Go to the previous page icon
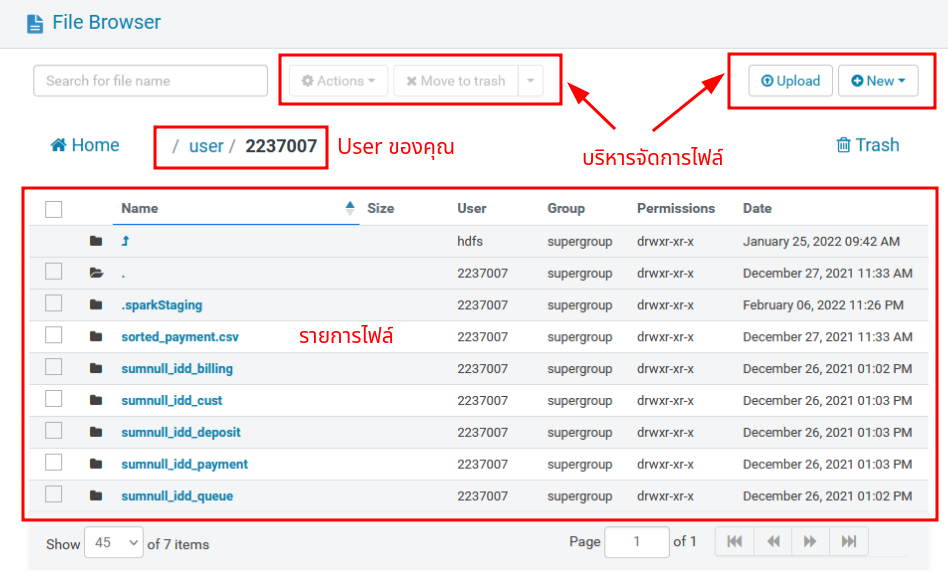 pyautogui.click(x=772, y=541)
